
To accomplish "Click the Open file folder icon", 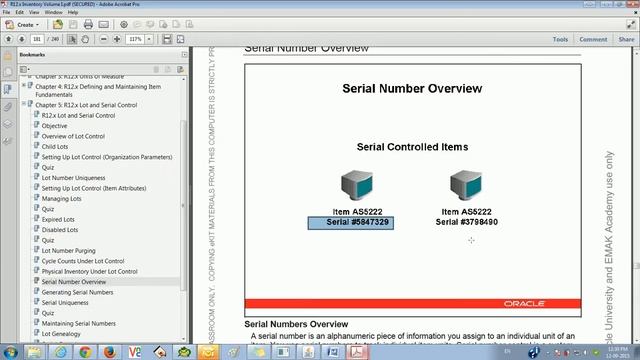I will (x=58, y=24).
